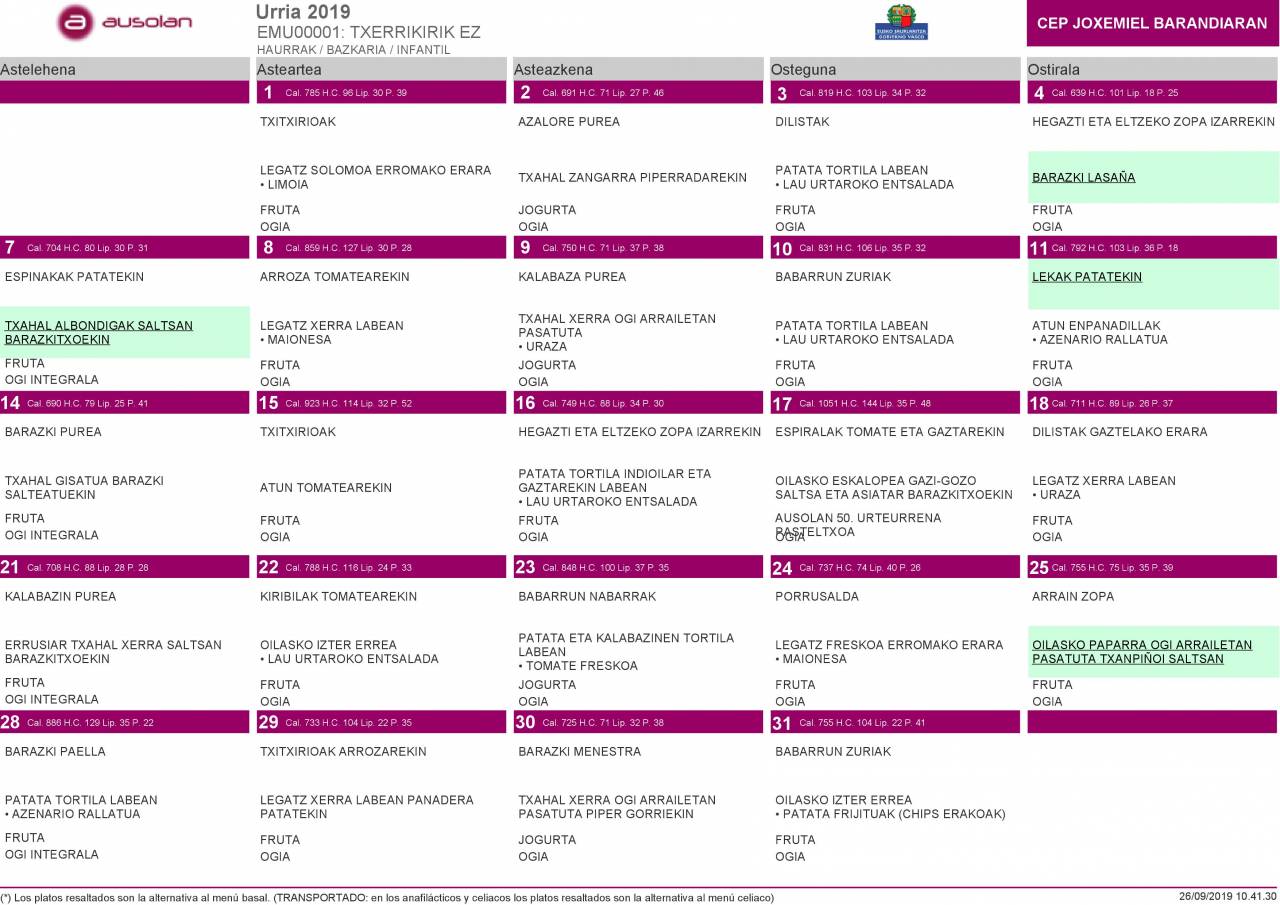Click the Urria 2019 title
This screenshot has height=905, width=1280.
303,12
